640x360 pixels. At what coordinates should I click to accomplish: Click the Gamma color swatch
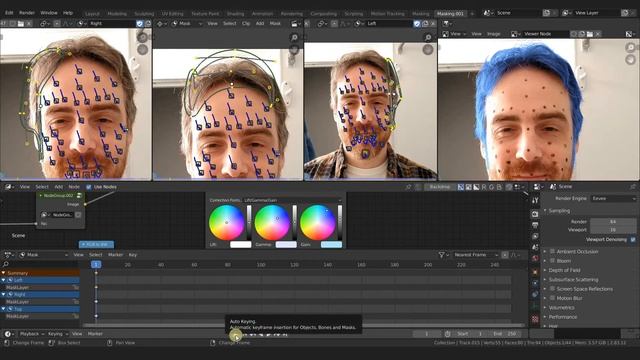(286, 244)
